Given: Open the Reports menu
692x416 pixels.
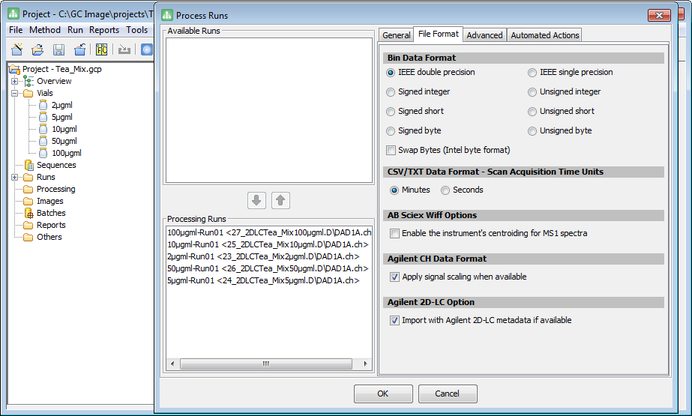Looking at the screenshot, I should [x=104, y=30].
